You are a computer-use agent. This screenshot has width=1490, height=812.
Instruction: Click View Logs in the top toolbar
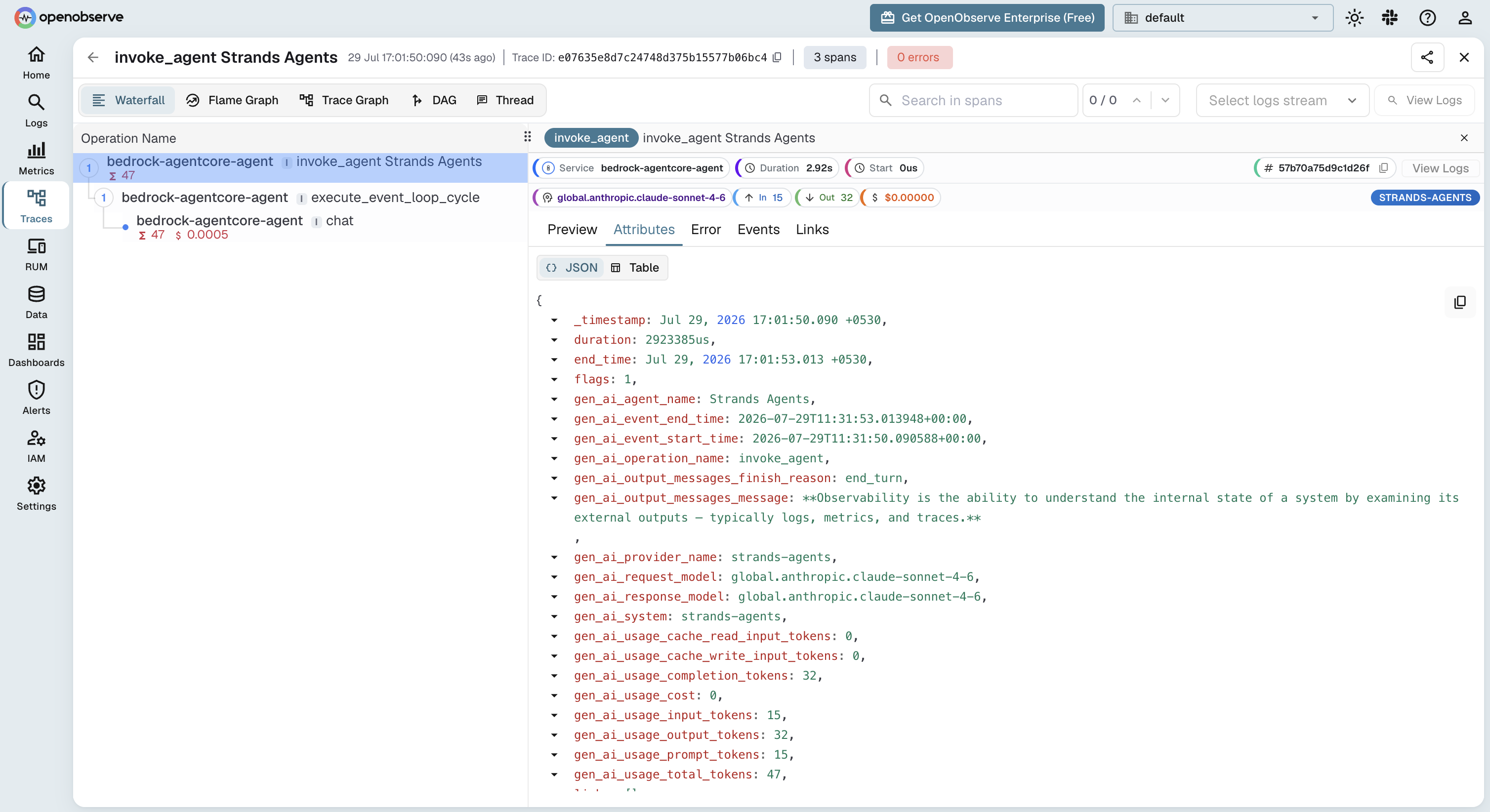coord(1425,100)
